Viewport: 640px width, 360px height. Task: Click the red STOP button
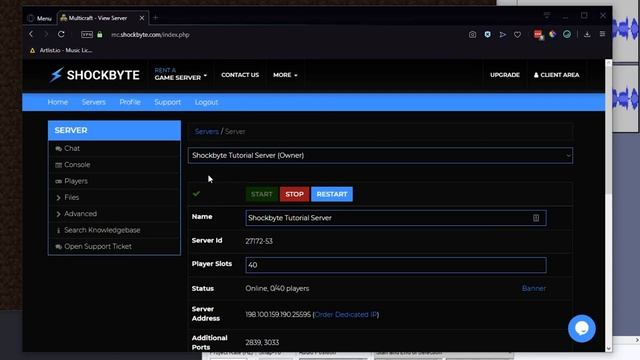pos(294,194)
